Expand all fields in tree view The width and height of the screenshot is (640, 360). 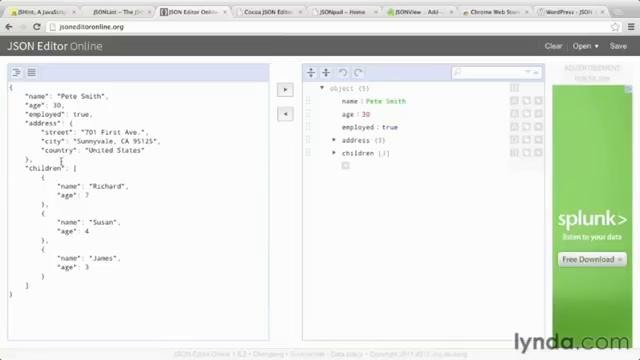[x=311, y=73]
